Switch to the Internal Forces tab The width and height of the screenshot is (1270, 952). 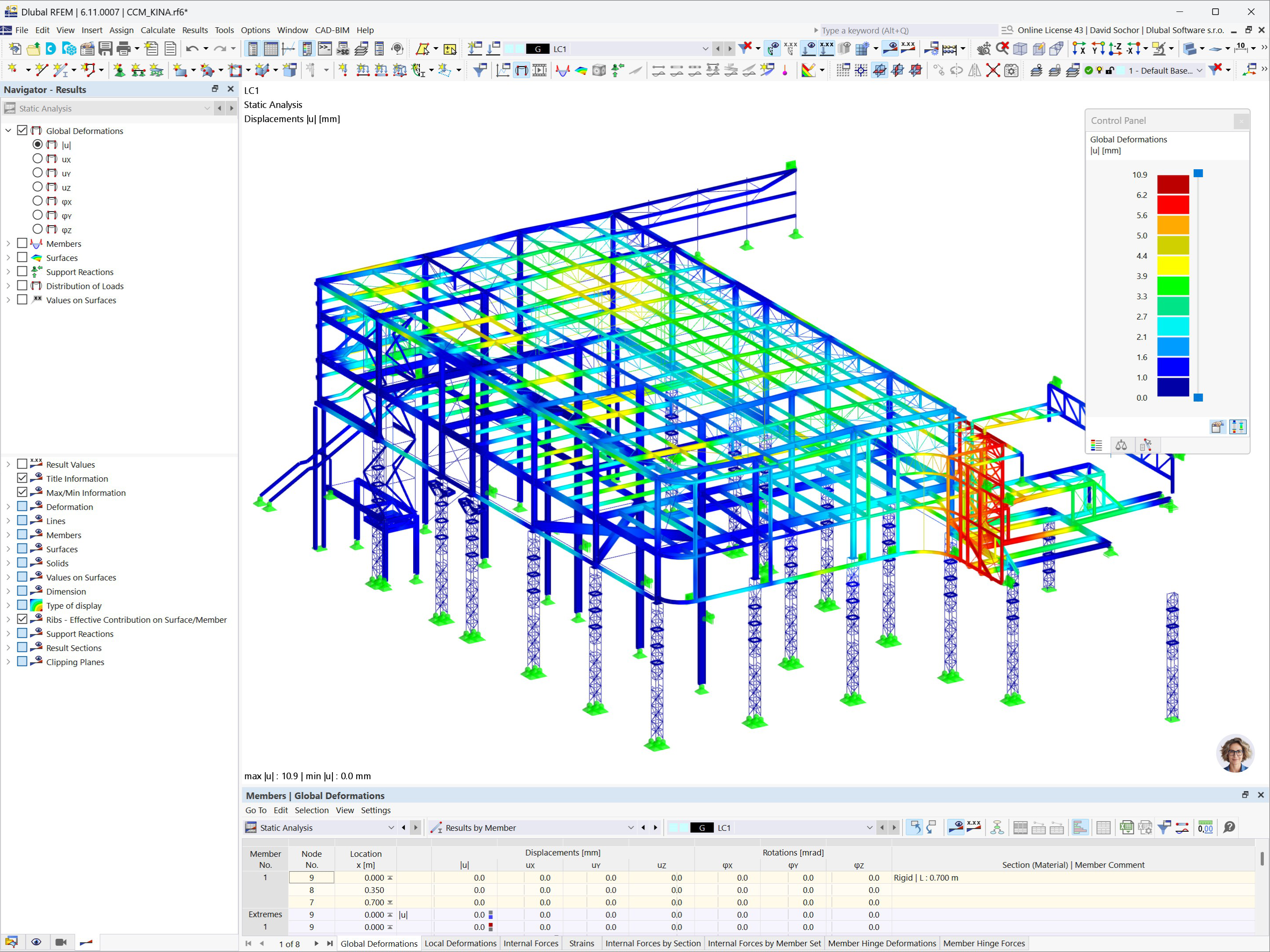coord(530,943)
